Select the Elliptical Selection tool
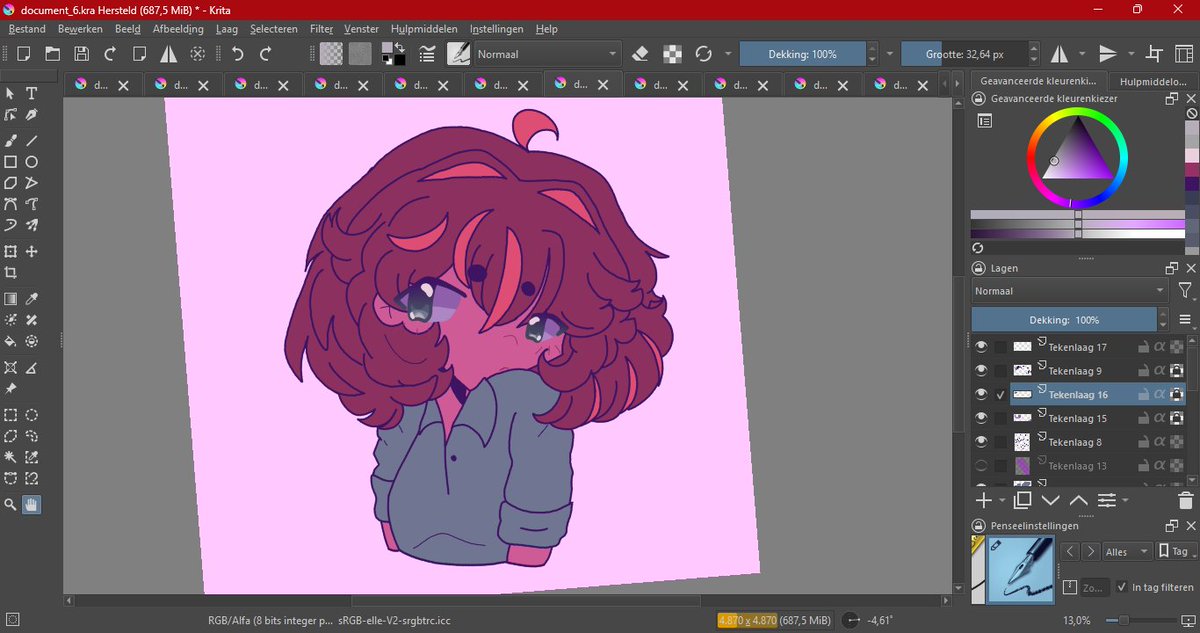1200x633 pixels. [32, 415]
